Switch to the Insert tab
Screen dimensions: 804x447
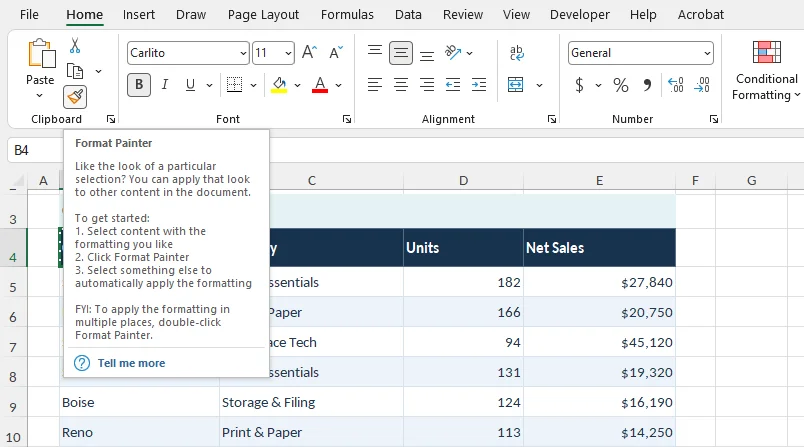(x=138, y=14)
